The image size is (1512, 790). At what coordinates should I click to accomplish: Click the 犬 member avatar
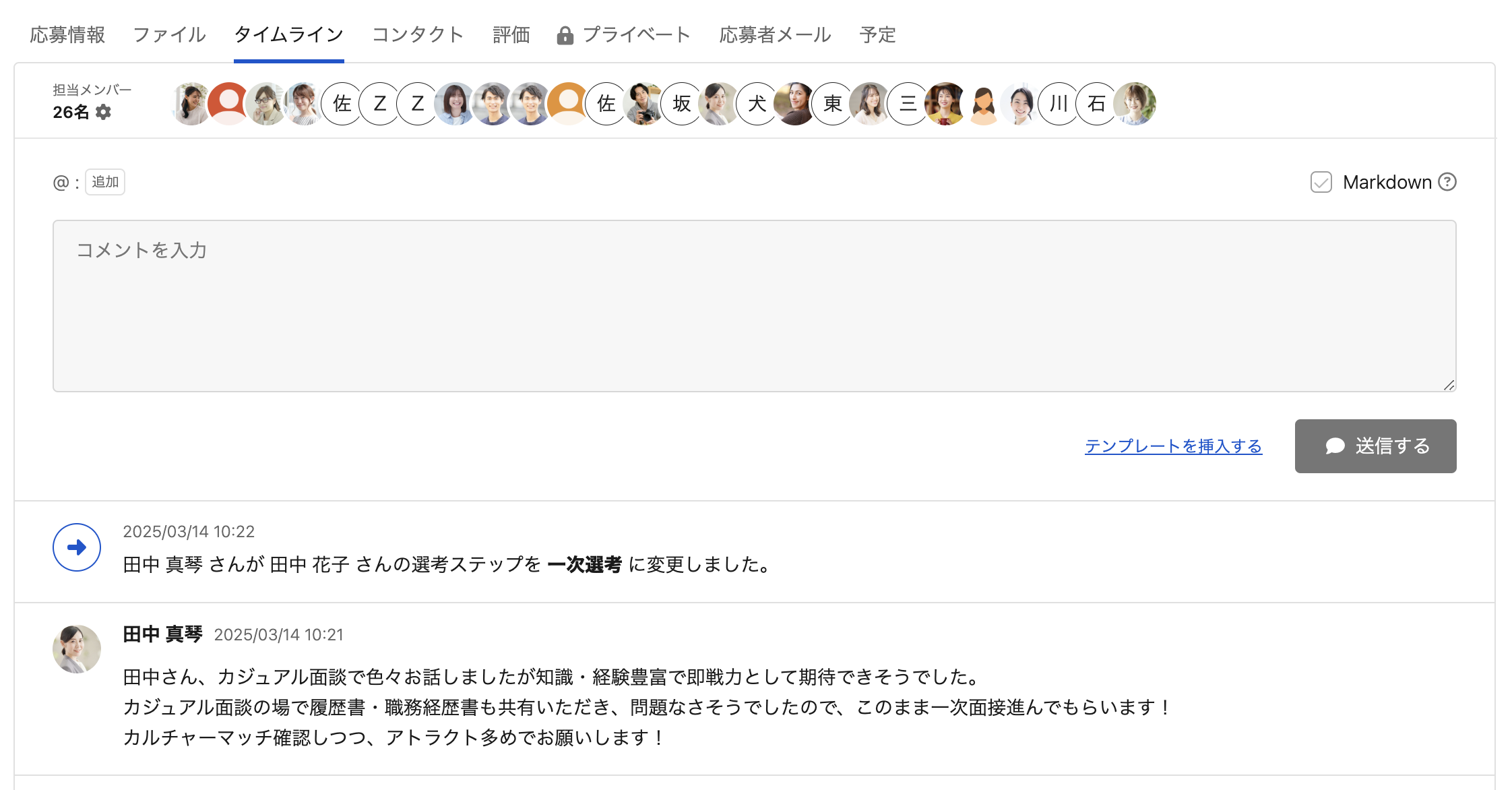click(x=757, y=104)
